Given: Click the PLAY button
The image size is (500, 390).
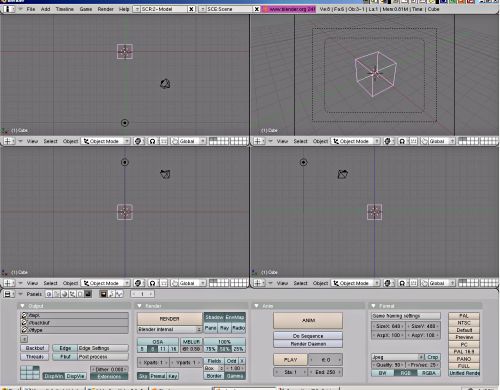Looking at the screenshot, I should [290, 360].
